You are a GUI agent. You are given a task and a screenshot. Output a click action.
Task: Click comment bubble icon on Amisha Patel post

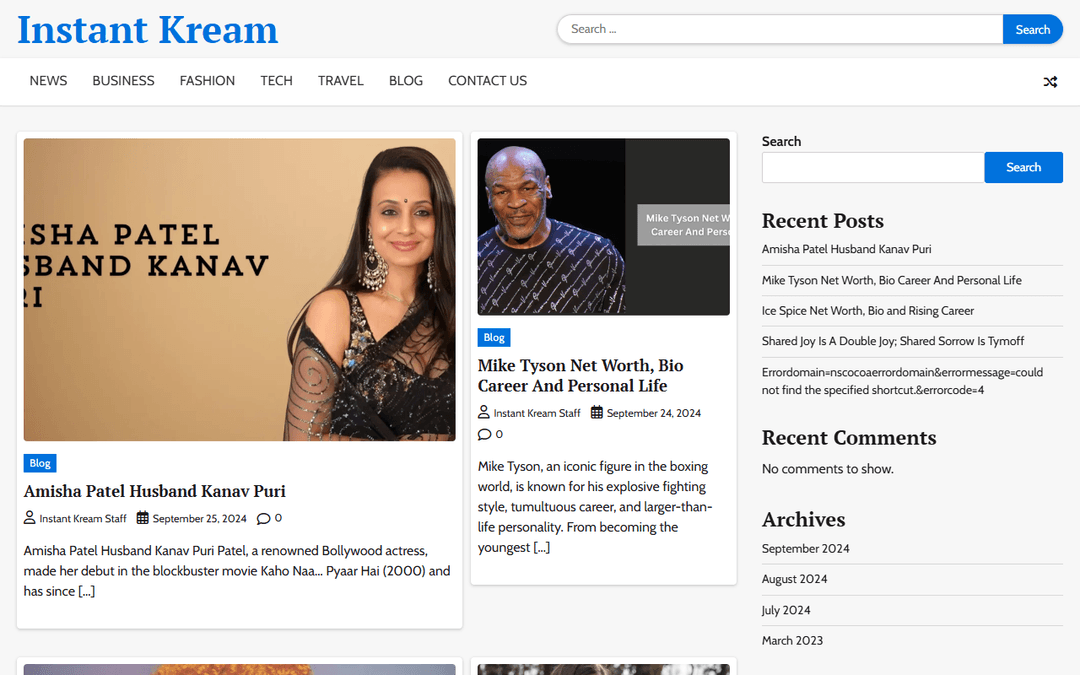click(263, 519)
